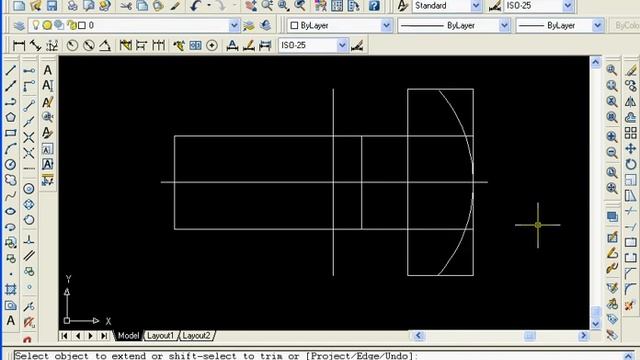Toggle layer 0 freeze sun icon
This screenshot has height=360, width=640.
(x=47, y=25)
